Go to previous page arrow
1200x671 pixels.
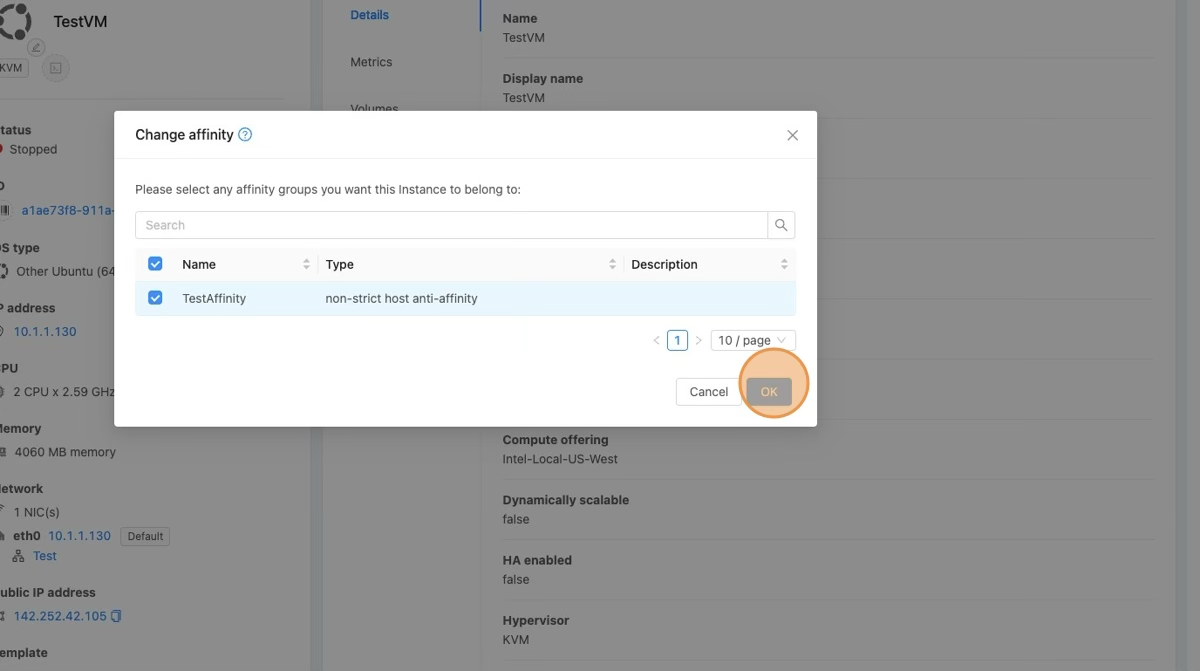coord(656,340)
